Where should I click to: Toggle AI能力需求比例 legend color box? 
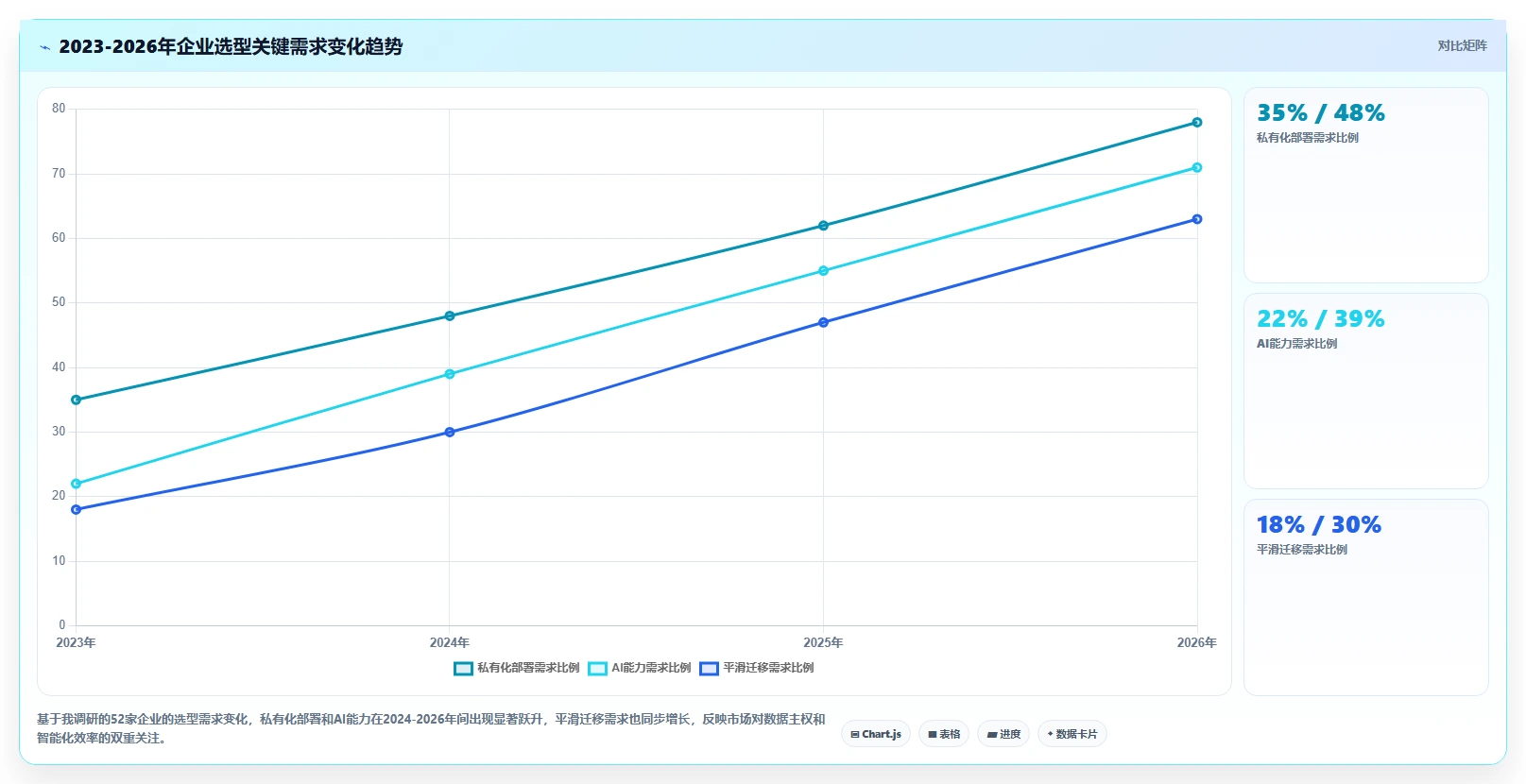[x=597, y=669]
